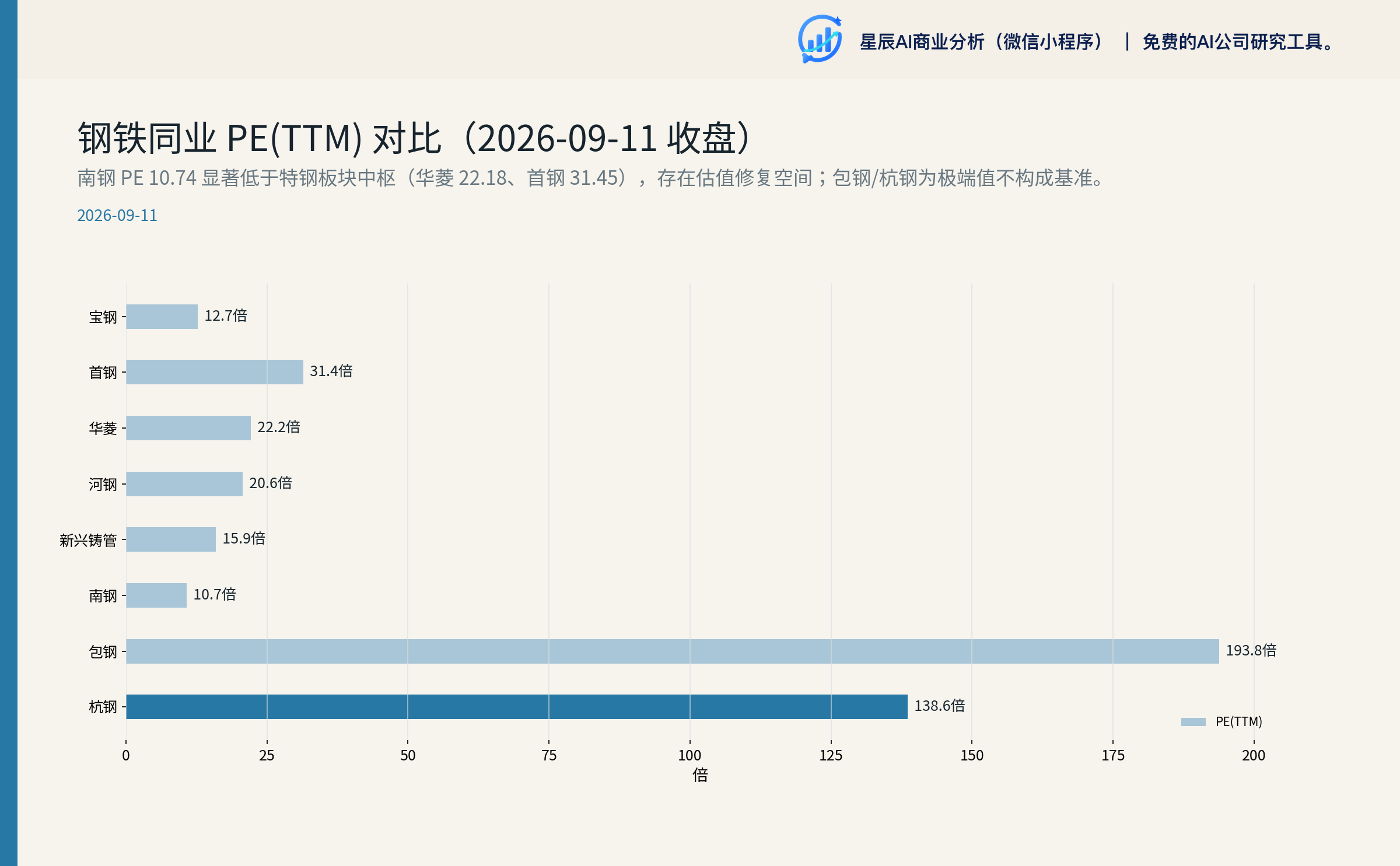Viewport: 1400px width, 866px height.
Task: Click the subtitle beginning 南钢 PE 10.74
Action: click(x=591, y=178)
